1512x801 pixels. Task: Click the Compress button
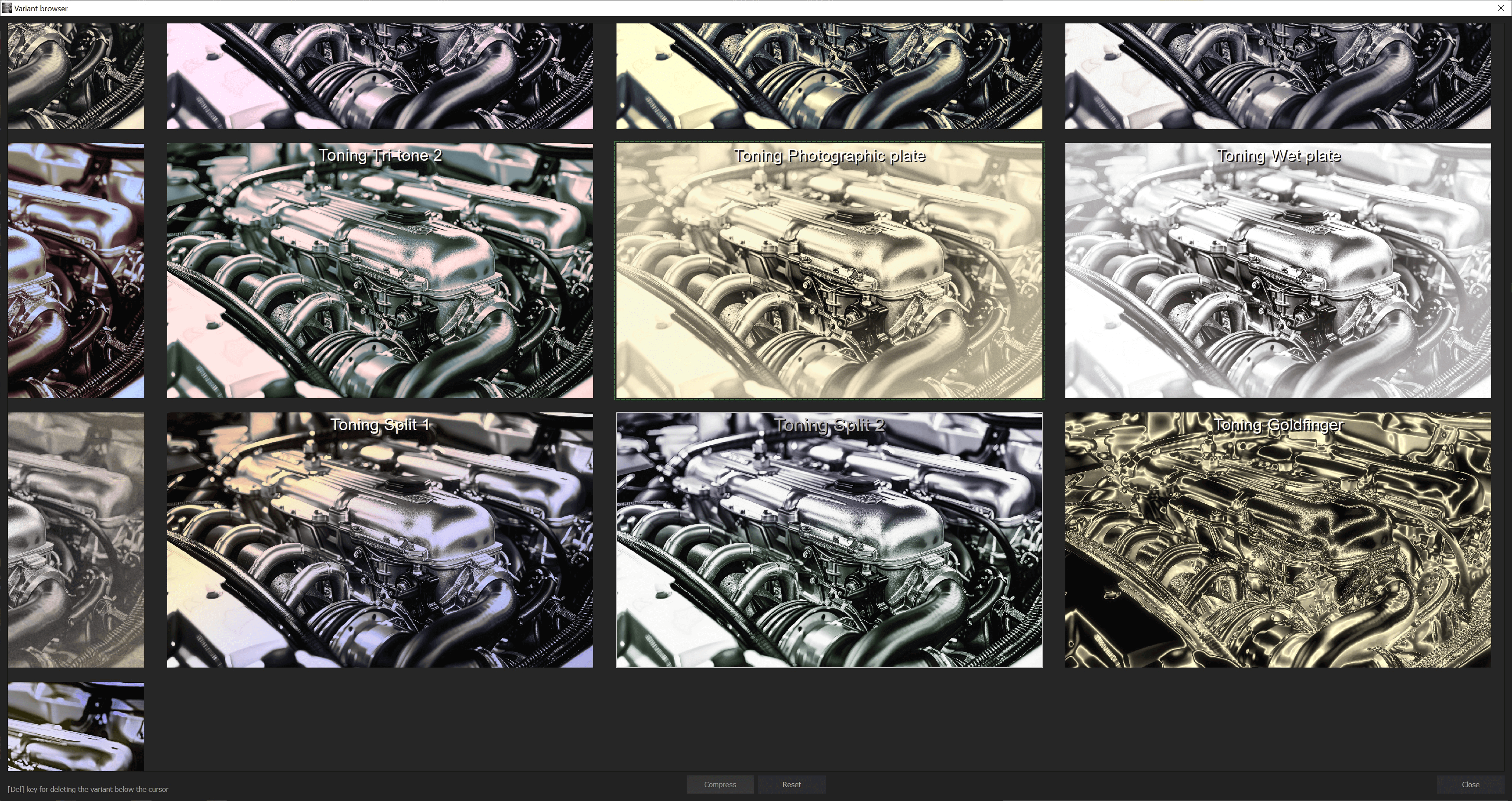point(720,784)
